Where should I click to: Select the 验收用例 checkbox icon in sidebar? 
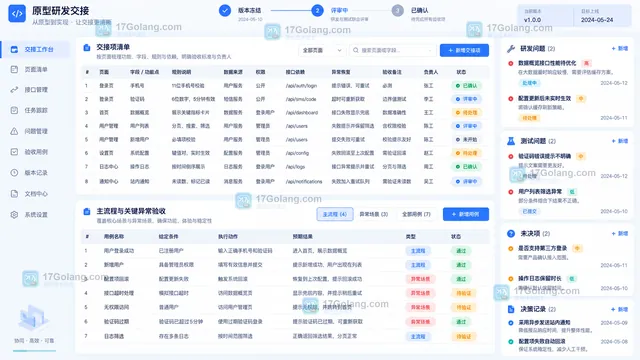14,152
